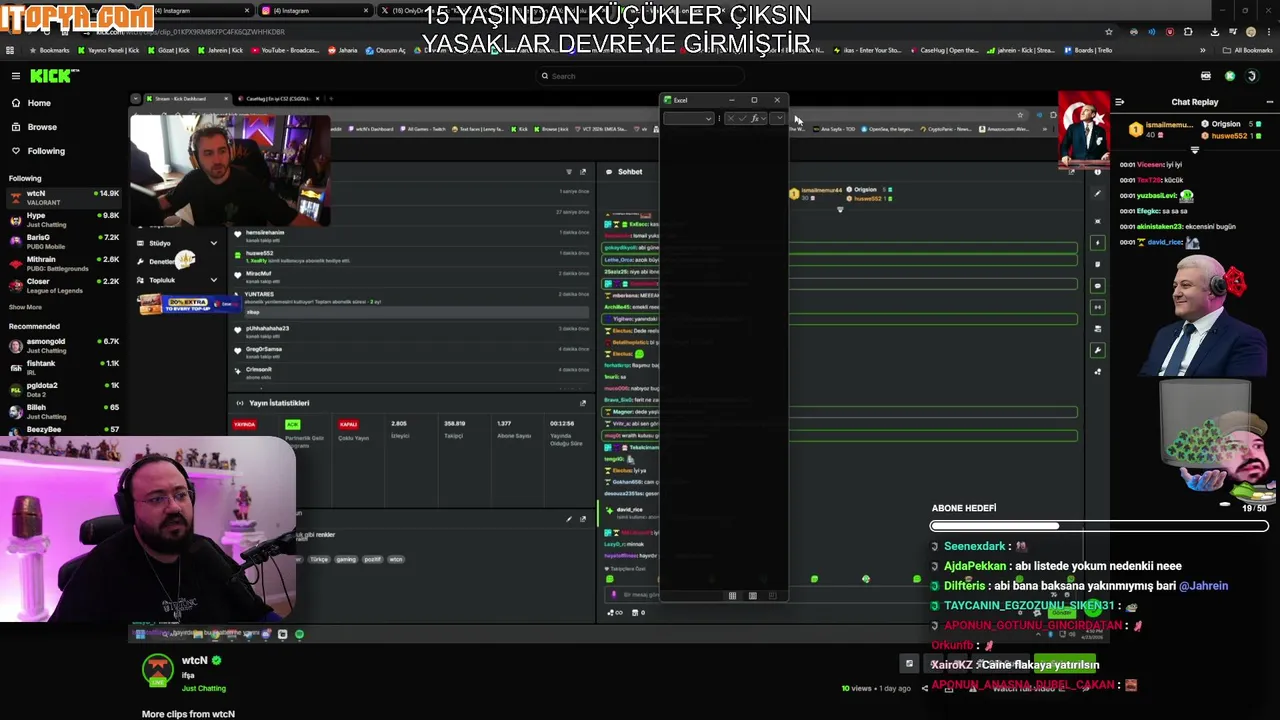
Task: Open Just Chatting category link
Action: (x=203, y=688)
